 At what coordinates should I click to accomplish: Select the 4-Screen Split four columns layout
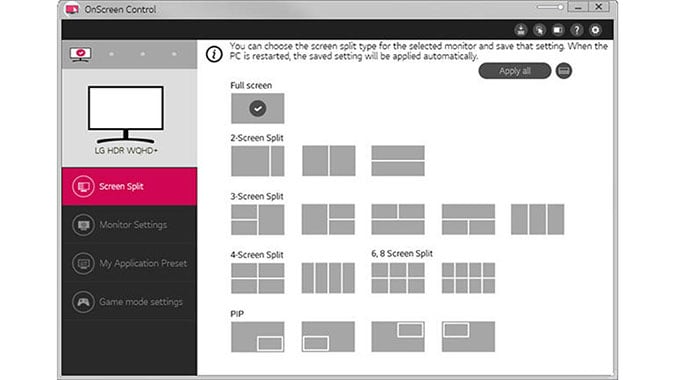328,278
